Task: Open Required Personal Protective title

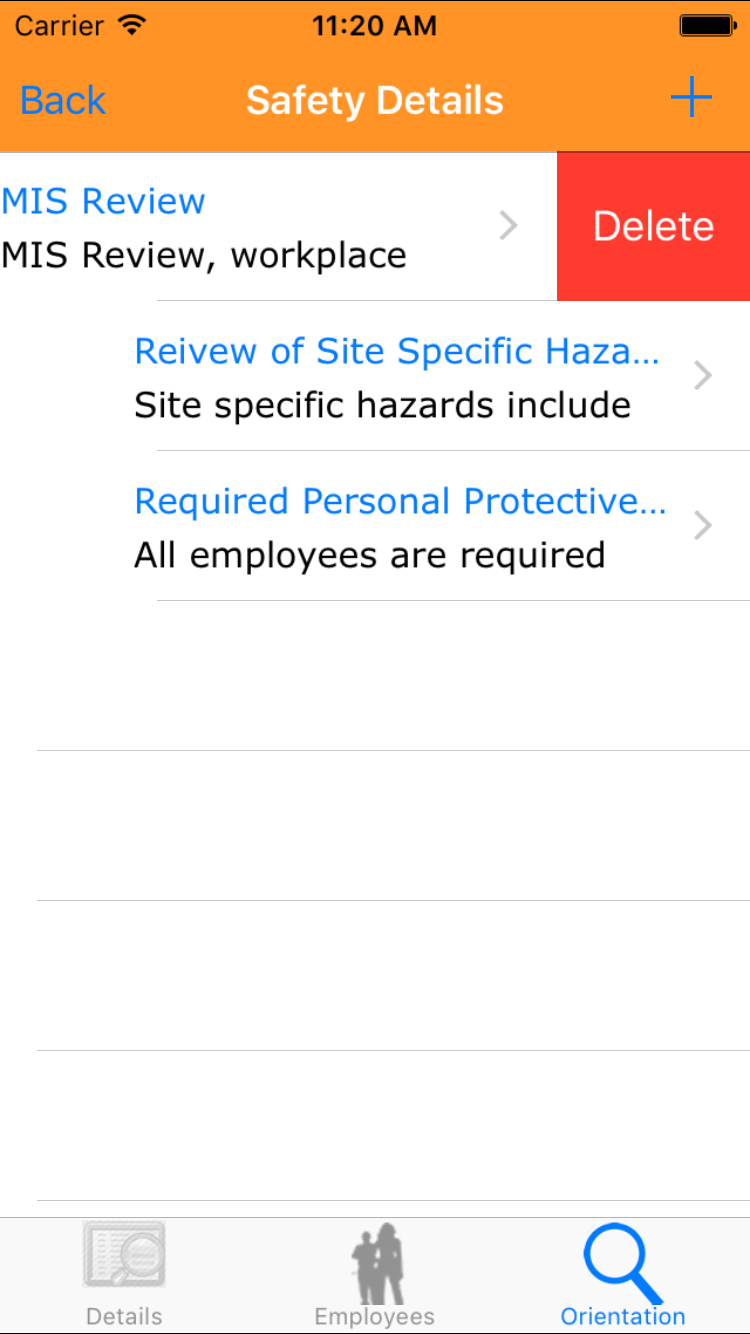Action: click(x=400, y=501)
